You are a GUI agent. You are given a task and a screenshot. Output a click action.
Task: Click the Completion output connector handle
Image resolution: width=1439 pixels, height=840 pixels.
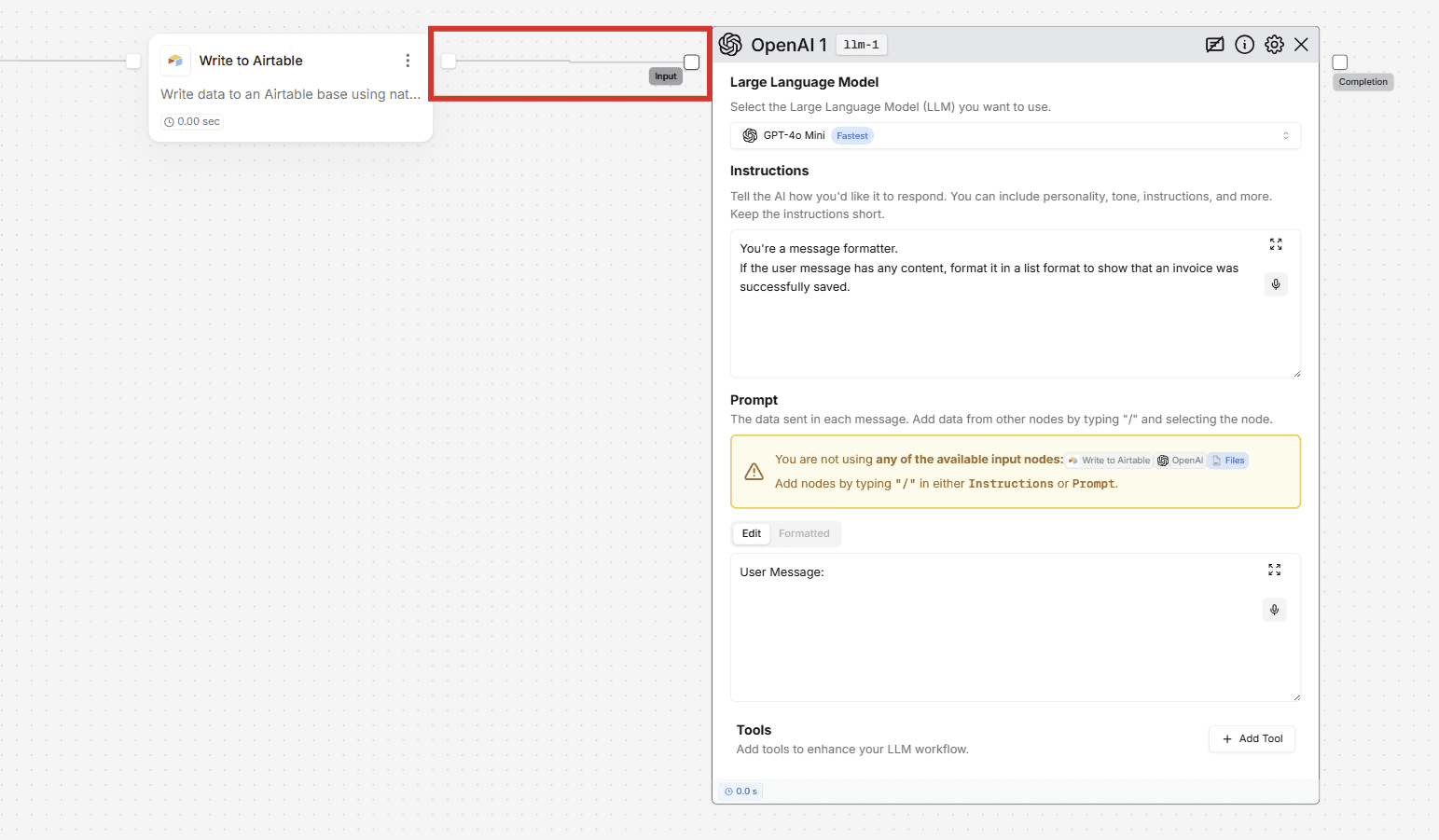tap(1340, 62)
